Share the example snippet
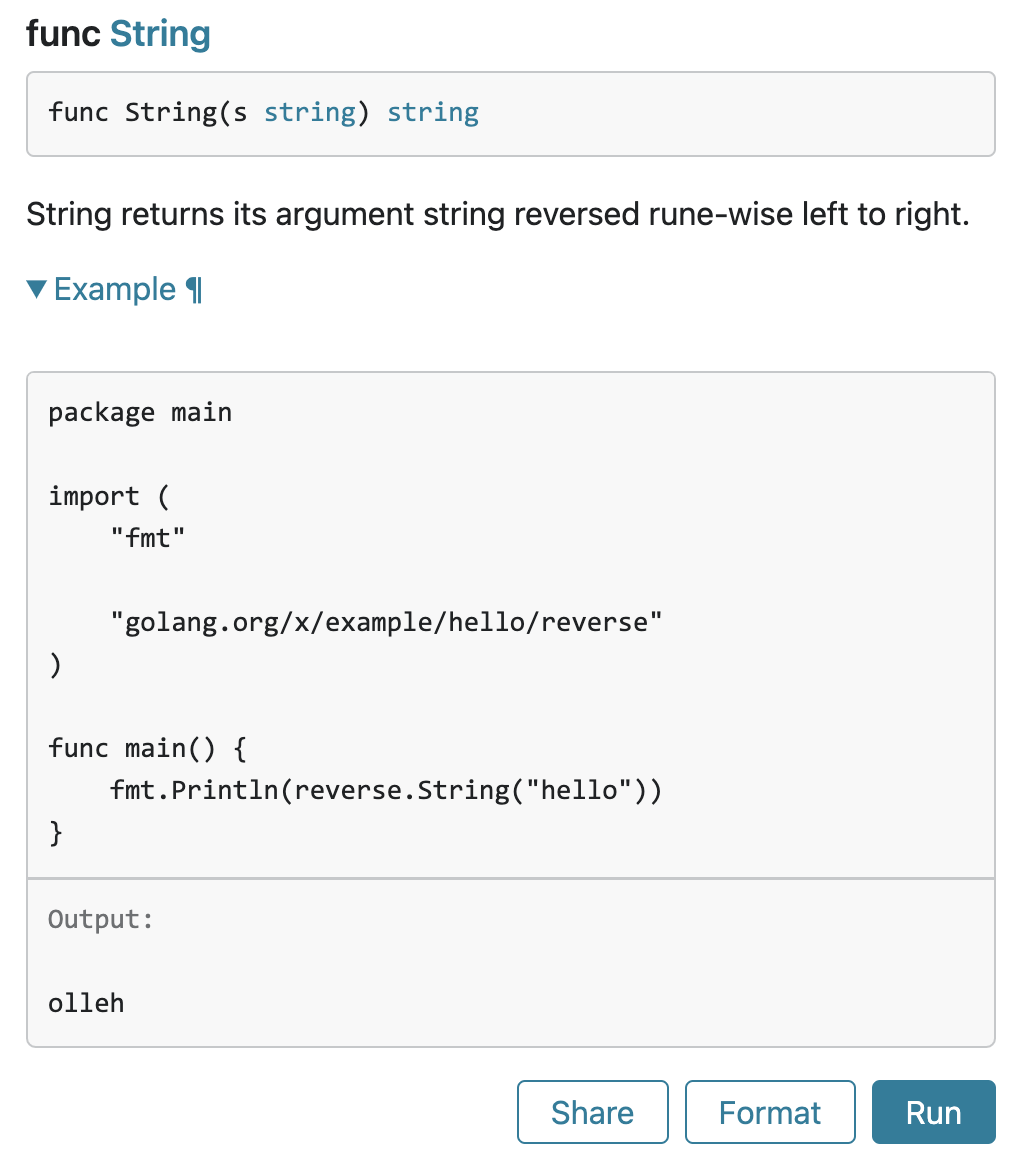1034x1168 pixels. point(592,1112)
